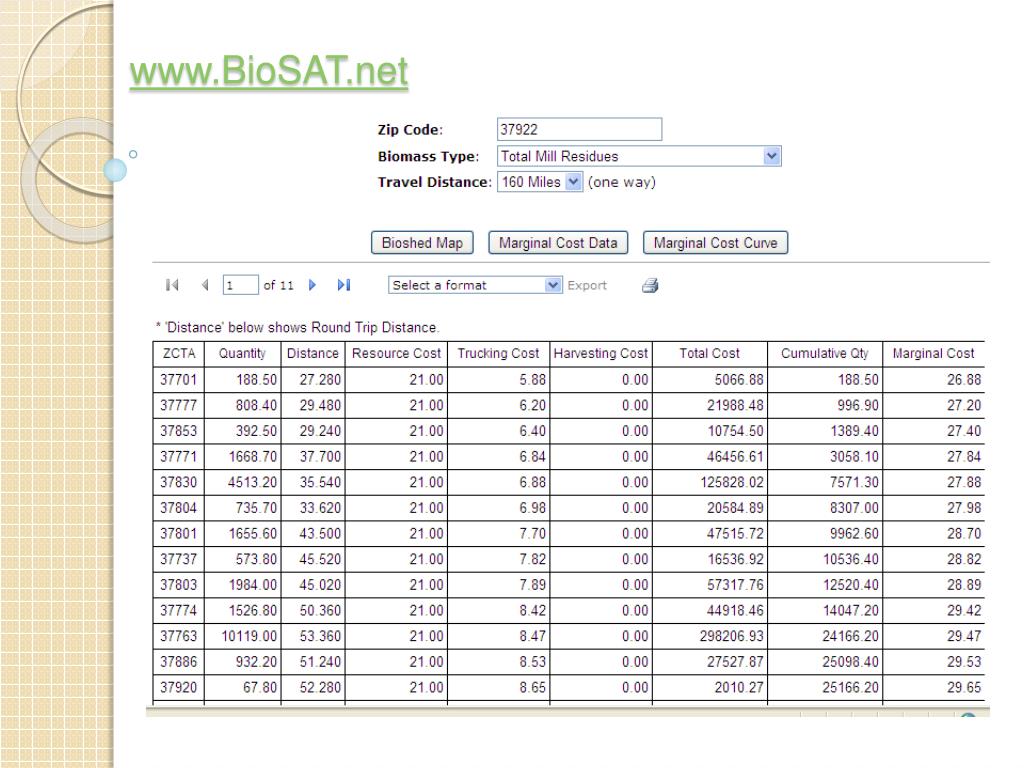This screenshot has height=768, width=1024.
Task: Select ZCTA cell 37737
Action: pos(178,559)
